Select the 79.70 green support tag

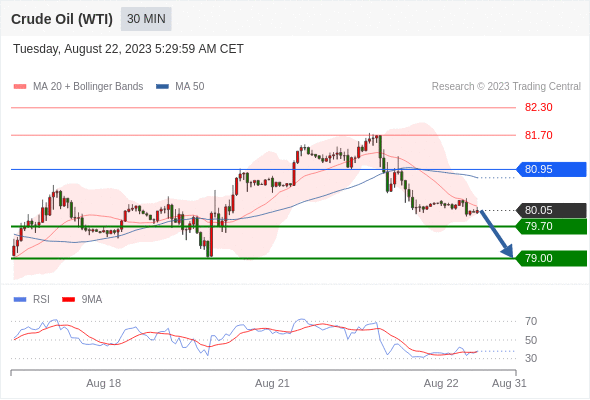pyautogui.click(x=551, y=227)
